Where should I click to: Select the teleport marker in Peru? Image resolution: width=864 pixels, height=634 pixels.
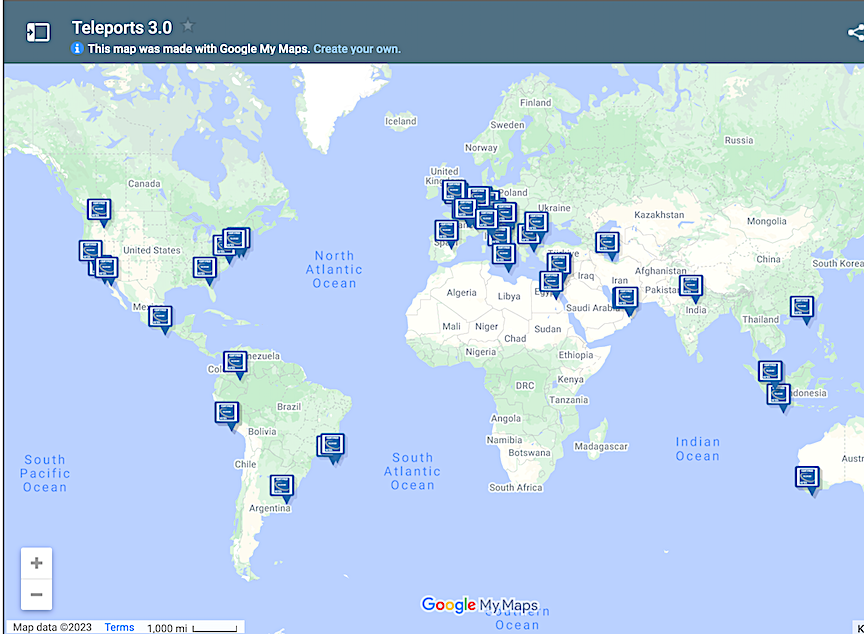pyautogui.click(x=227, y=415)
